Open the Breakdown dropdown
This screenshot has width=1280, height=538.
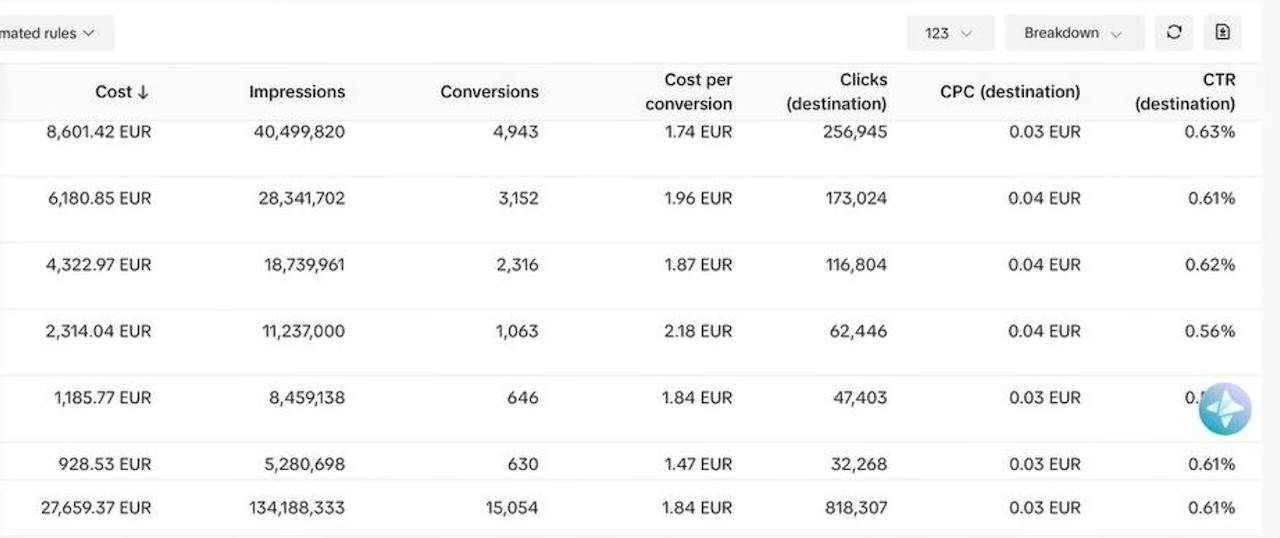click(x=1074, y=33)
